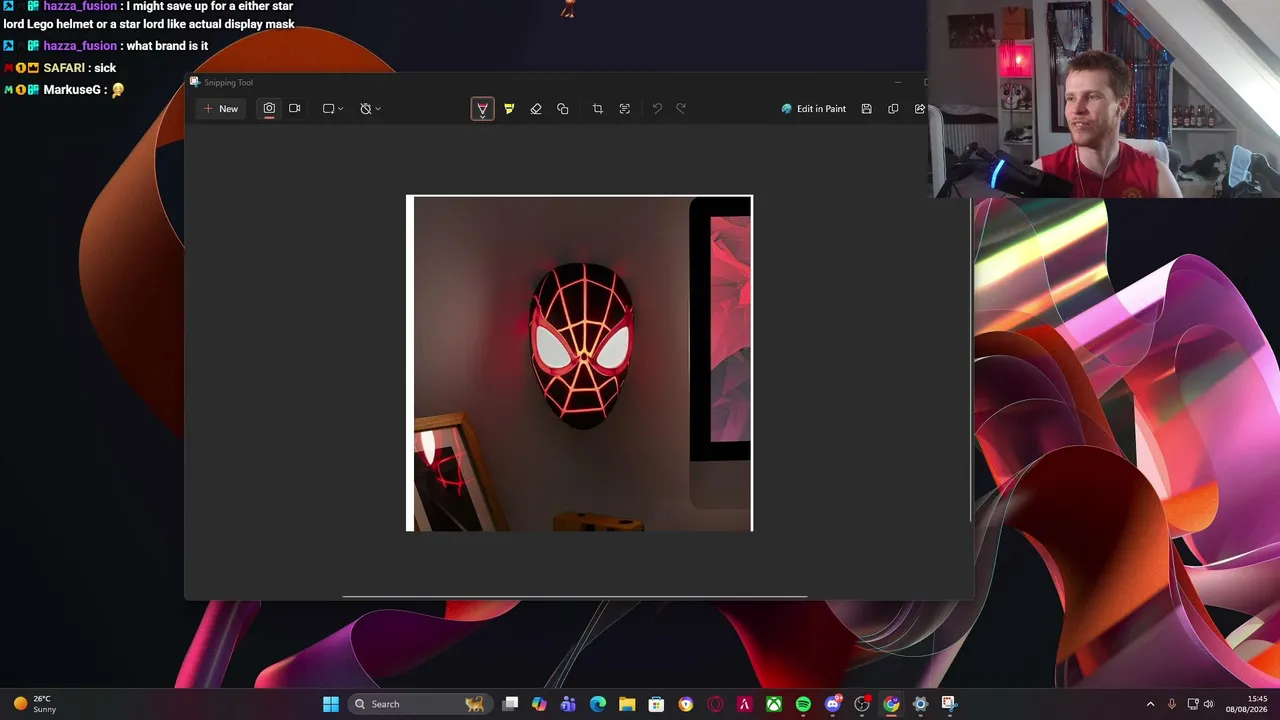Click the Snipping Tool taskbar icon

tap(949, 704)
